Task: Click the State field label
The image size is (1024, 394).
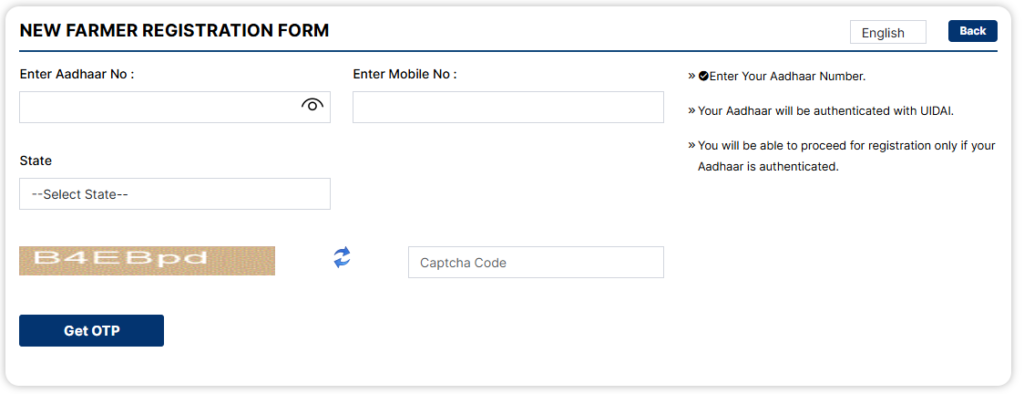Action: [x=36, y=160]
